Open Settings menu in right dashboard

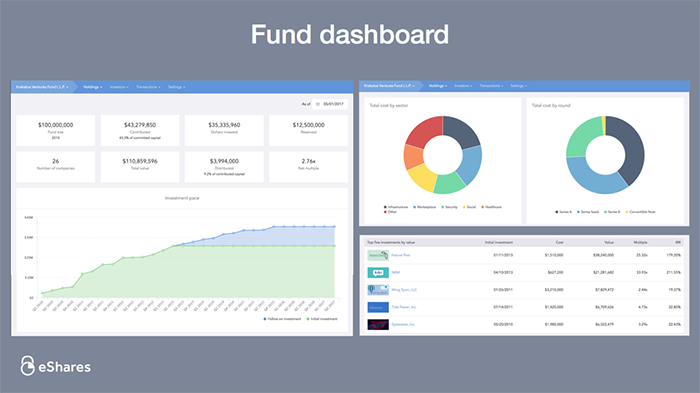coord(518,86)
